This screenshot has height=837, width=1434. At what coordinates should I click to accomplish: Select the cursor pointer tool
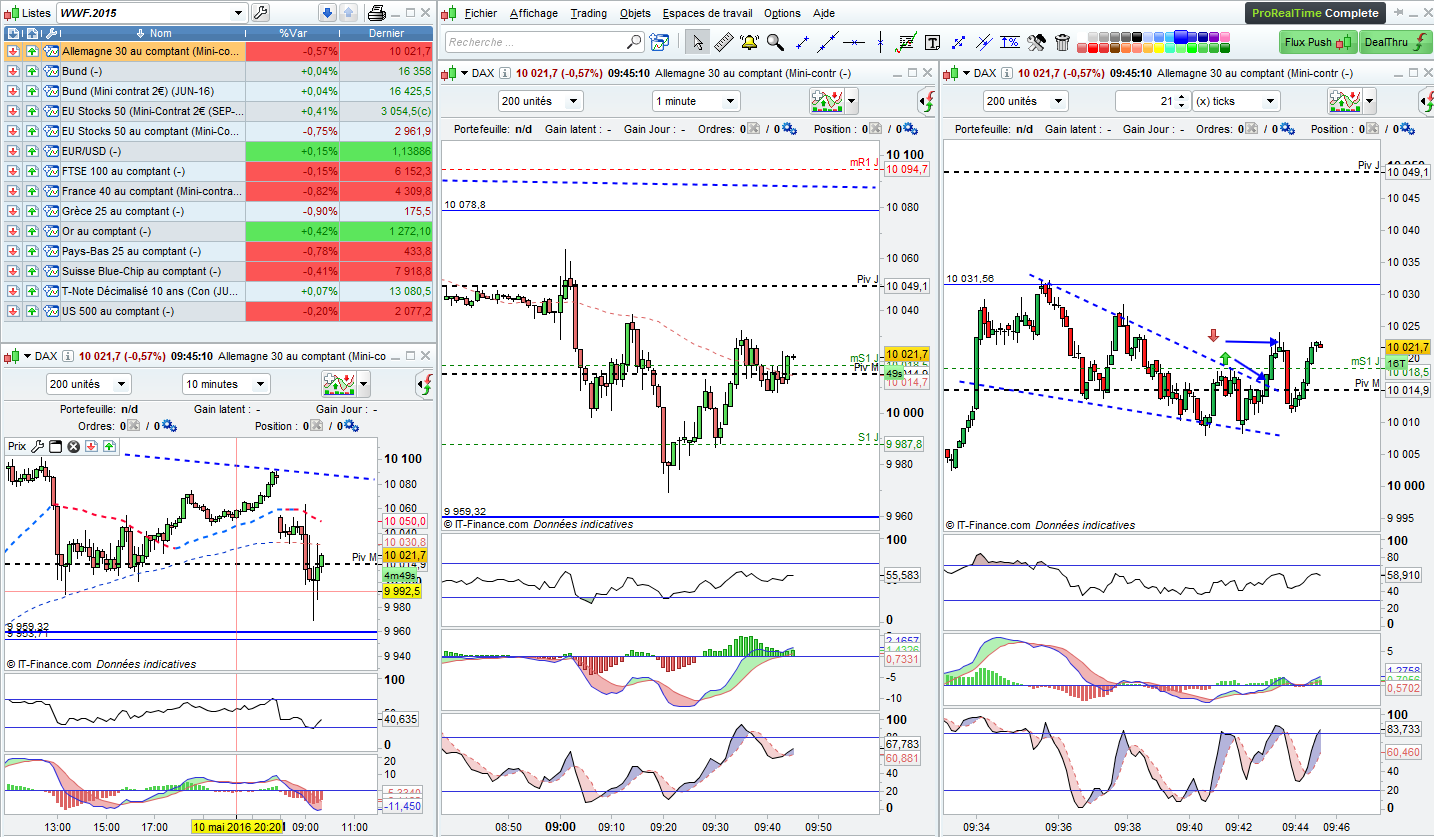(x=698, y=42)
